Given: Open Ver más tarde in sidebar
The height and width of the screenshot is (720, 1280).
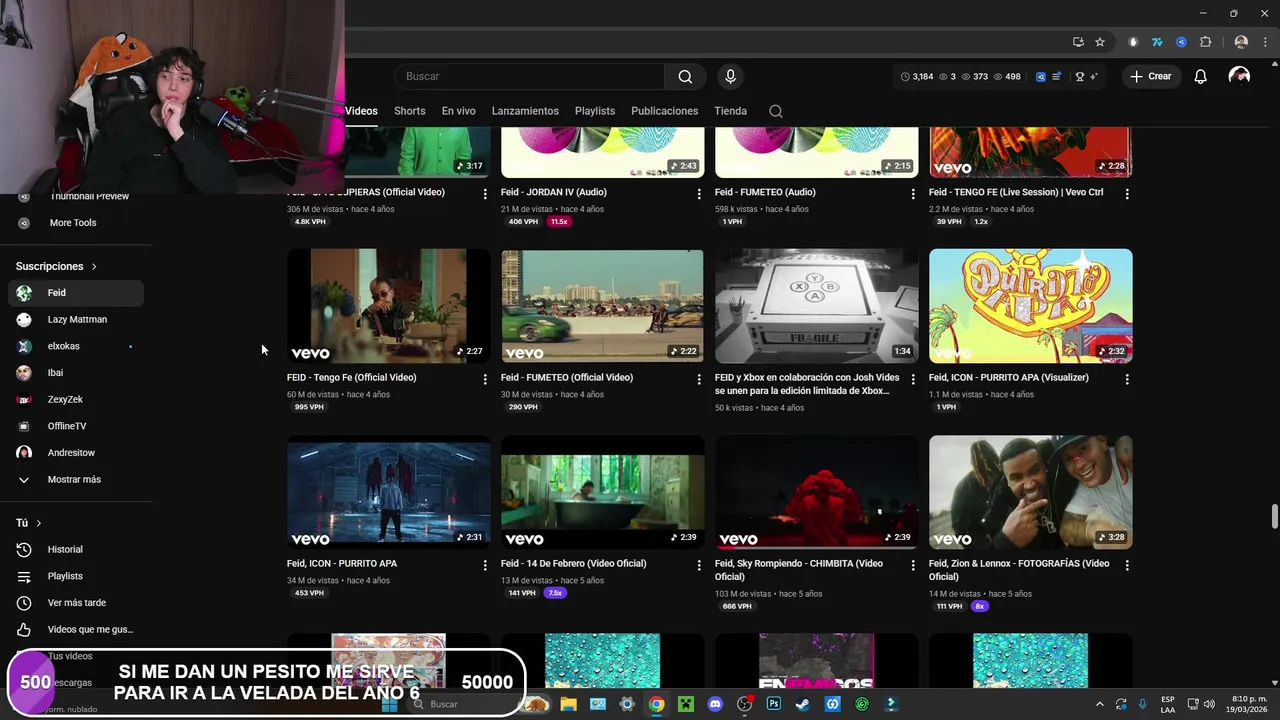Looking at the screenshot, I should point(76,603).
